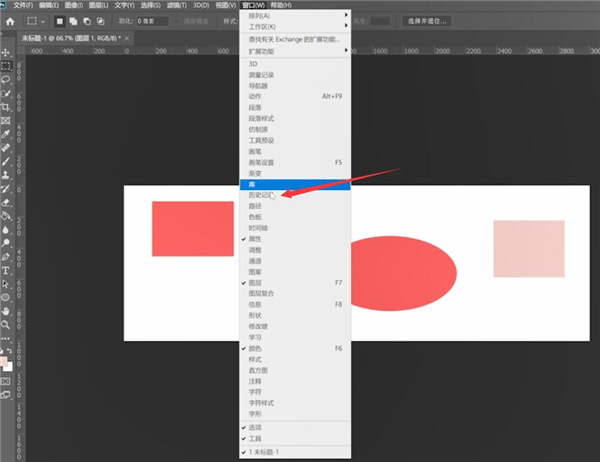This screenshot has height=462, width=600.
Task: Choose the Add to Selection mode icon
Action: pyautogui.click(x=73, y=21)
